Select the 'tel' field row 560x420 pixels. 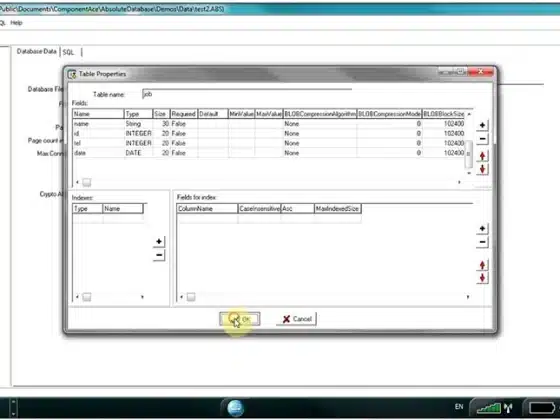268,143
